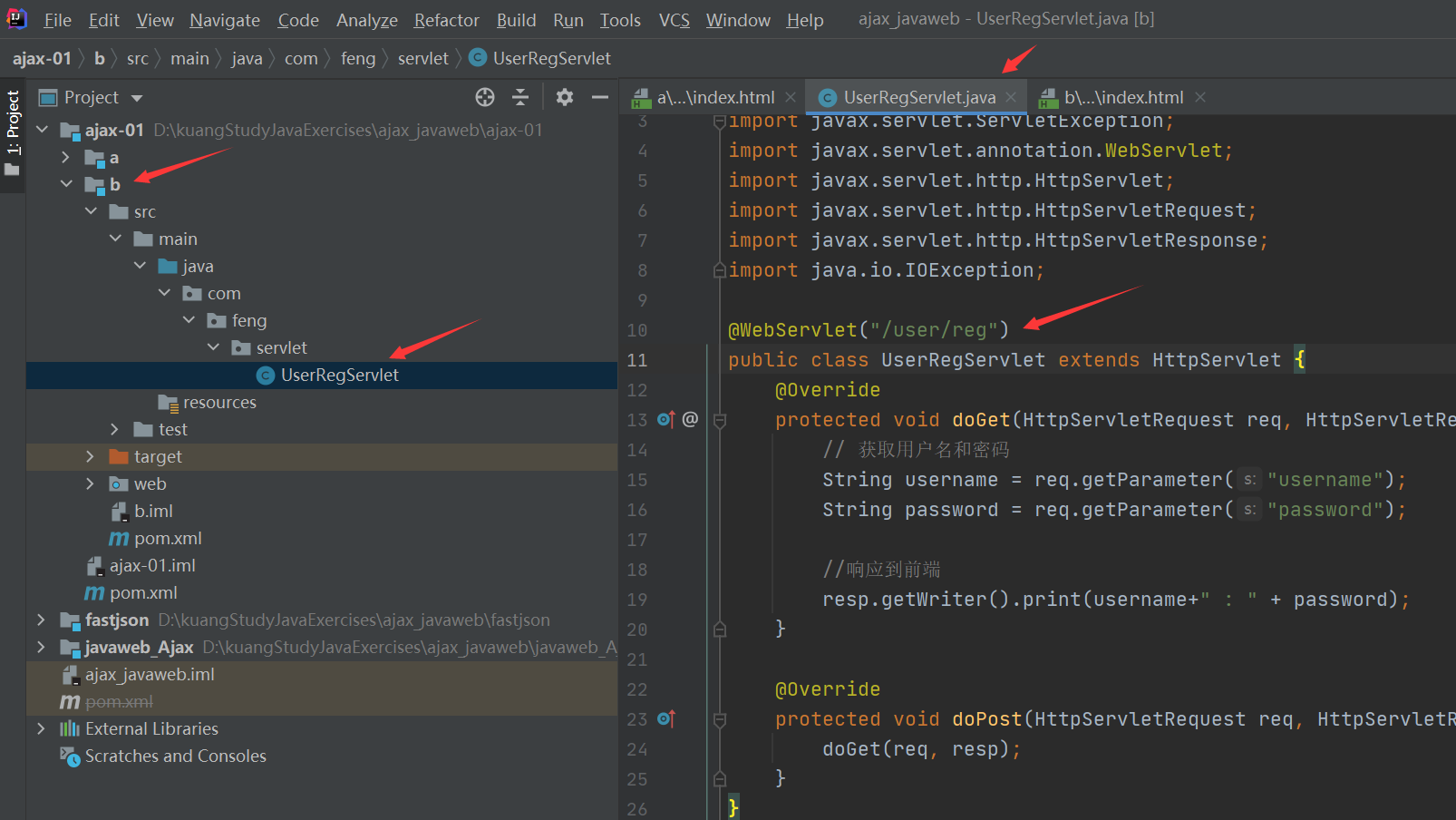1456x820 pixels.
Task: Hide the Project panel with minus icon
Action: point(600,97)
